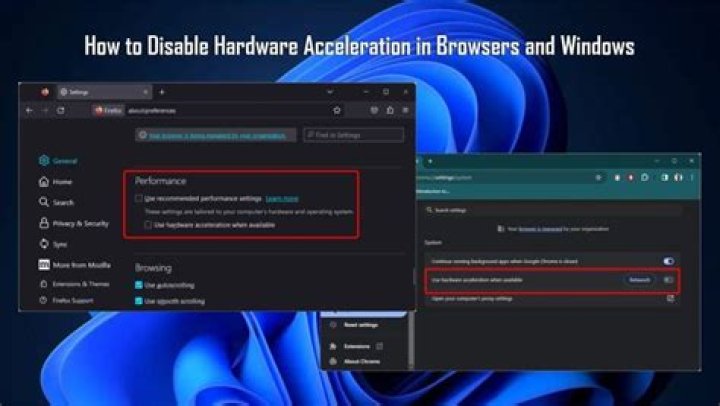720x406 pixels.
Task: Open Sync settings category
Action: [x=53, y=244]
